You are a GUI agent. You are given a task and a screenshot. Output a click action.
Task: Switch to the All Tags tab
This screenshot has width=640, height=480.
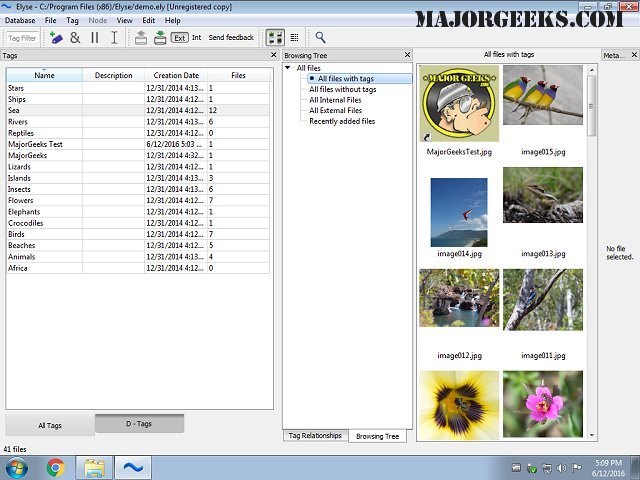(x=50, y=425)
